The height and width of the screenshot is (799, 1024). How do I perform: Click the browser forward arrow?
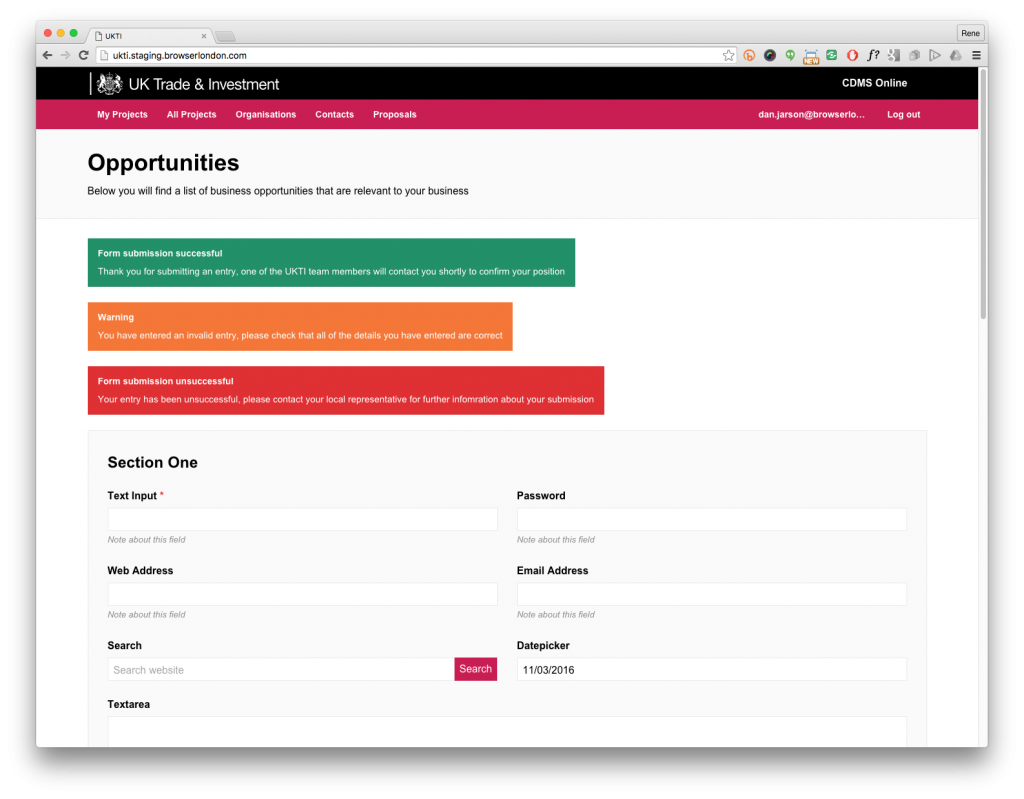click(x=65, y=56)
